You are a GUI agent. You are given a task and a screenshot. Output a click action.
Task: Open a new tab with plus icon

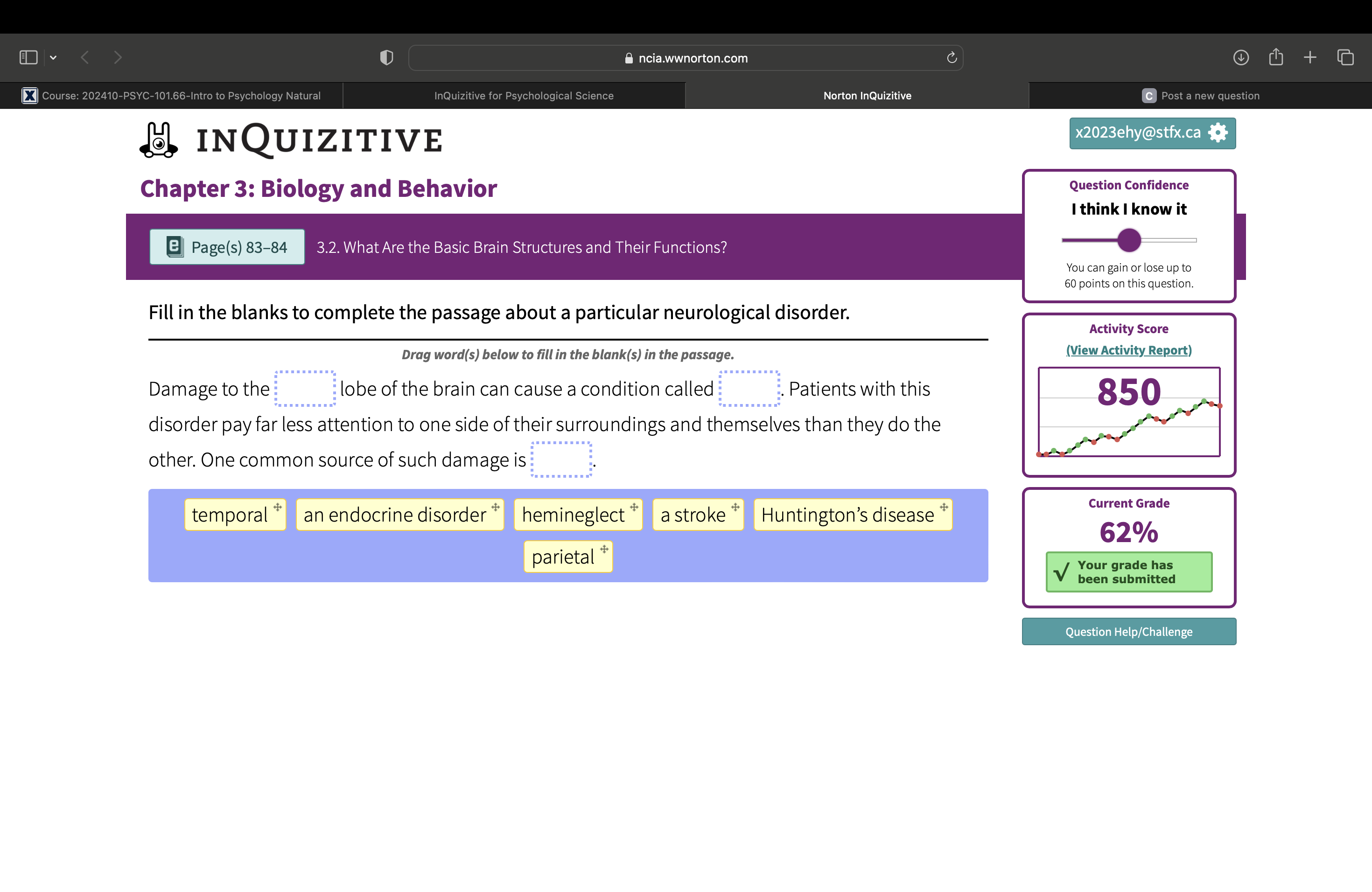(1310, 58)
